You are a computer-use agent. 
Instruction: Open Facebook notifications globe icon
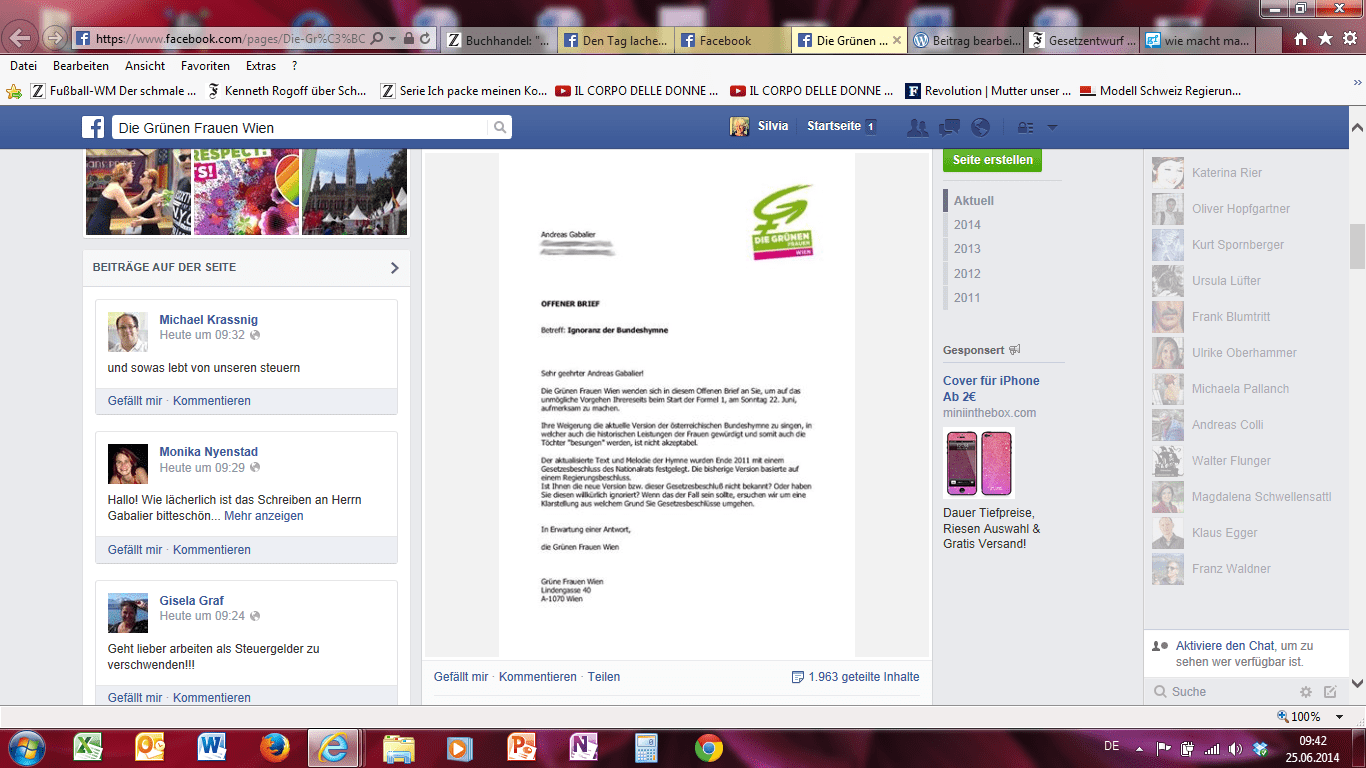(980, 127)
